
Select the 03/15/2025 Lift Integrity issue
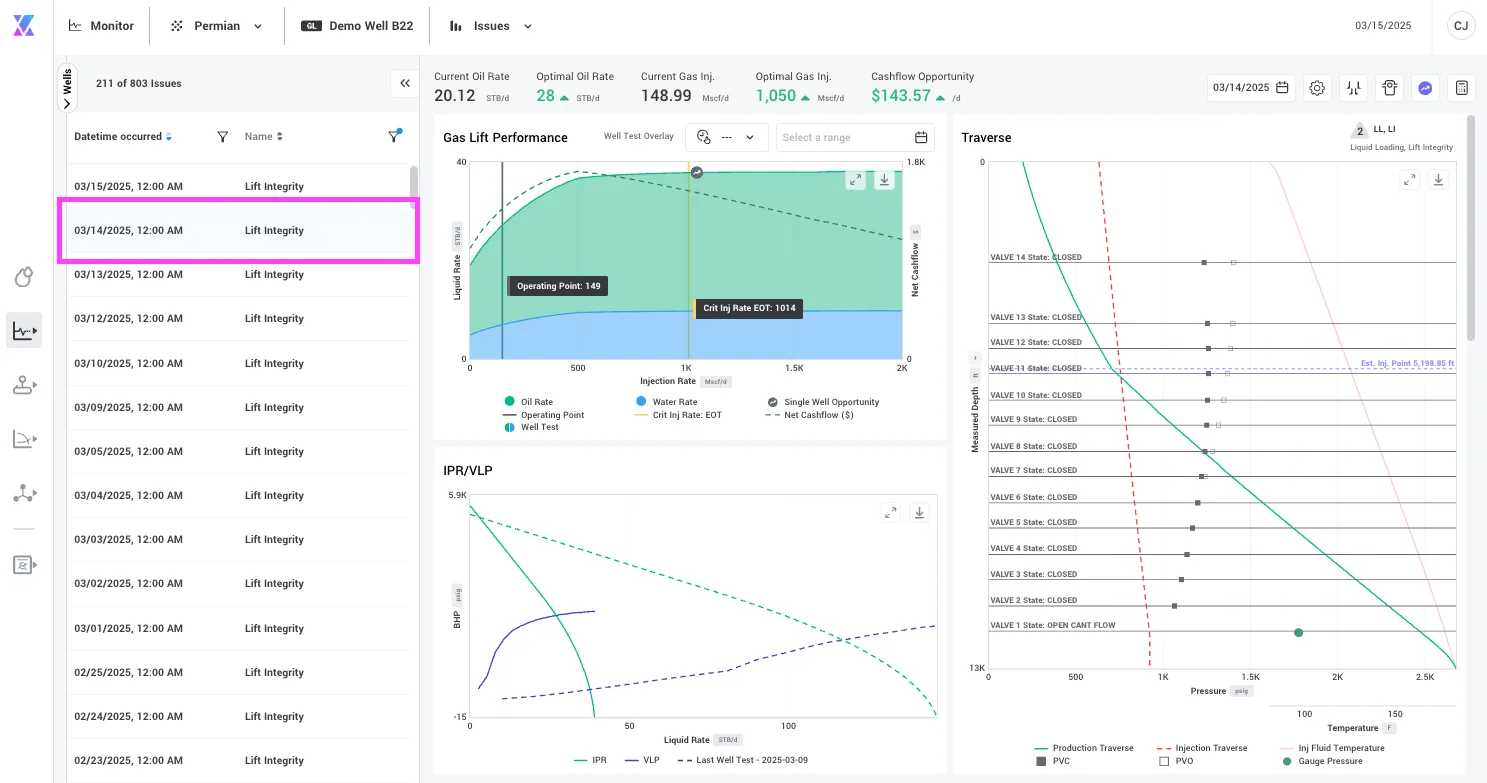[238, 186]
